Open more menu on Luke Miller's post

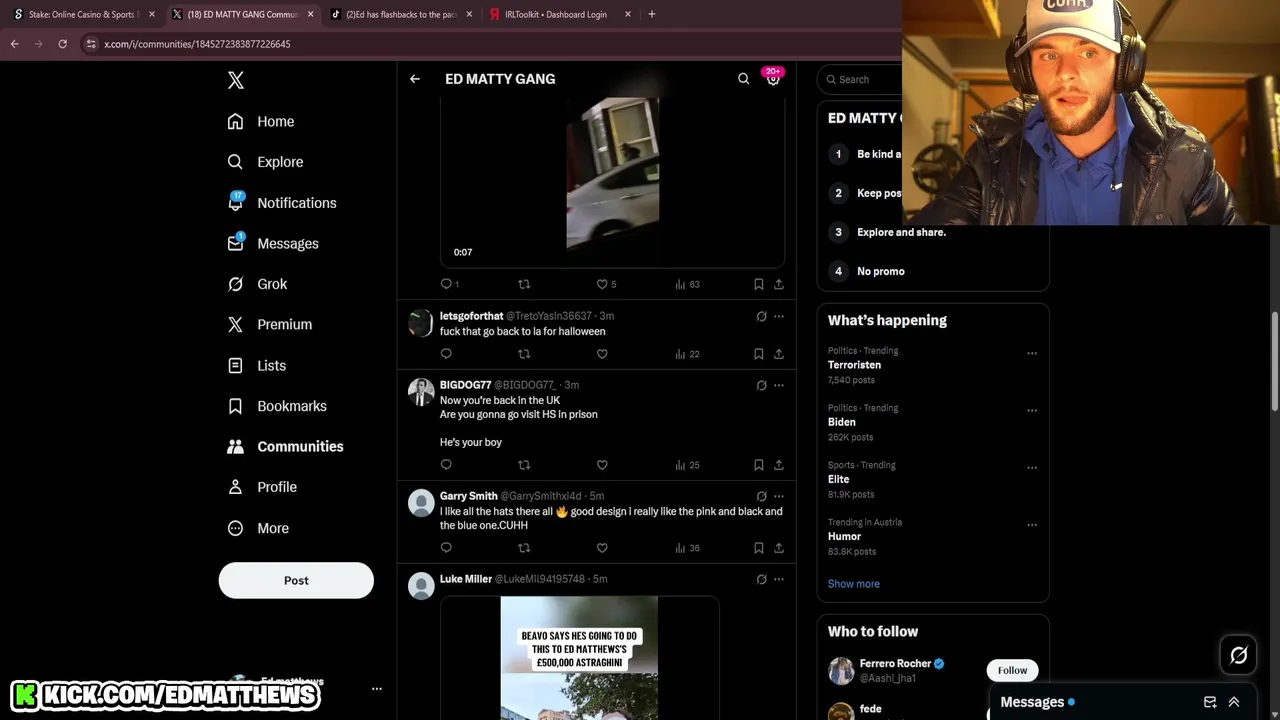click(779, 579)
